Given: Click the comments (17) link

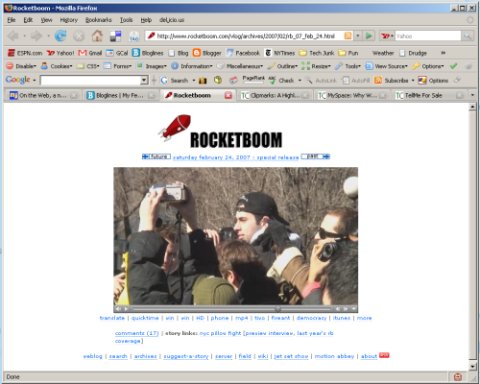Looking at the screenshot, I should pos(137,333).
